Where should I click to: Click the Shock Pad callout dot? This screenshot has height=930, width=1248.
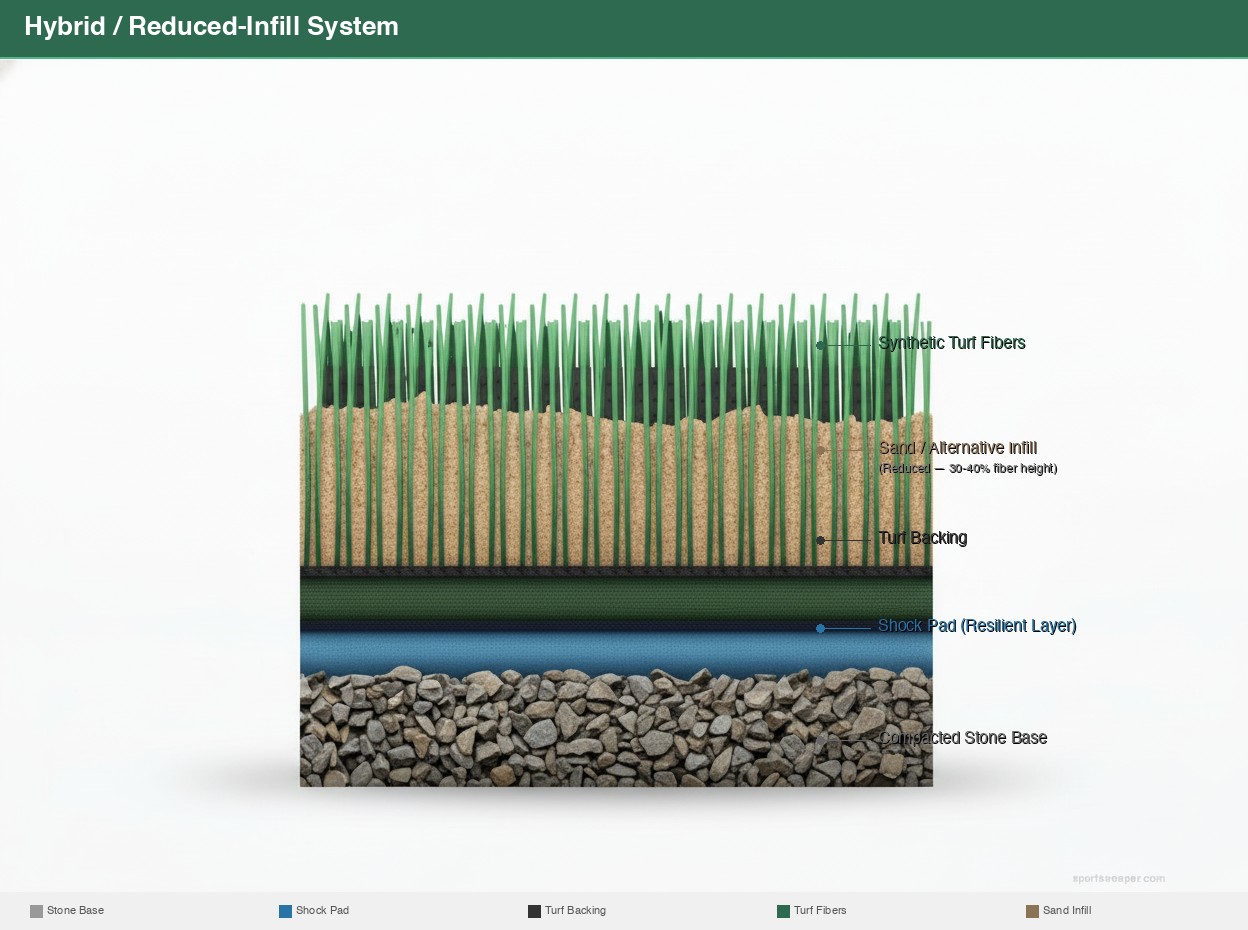coord(820,629)
